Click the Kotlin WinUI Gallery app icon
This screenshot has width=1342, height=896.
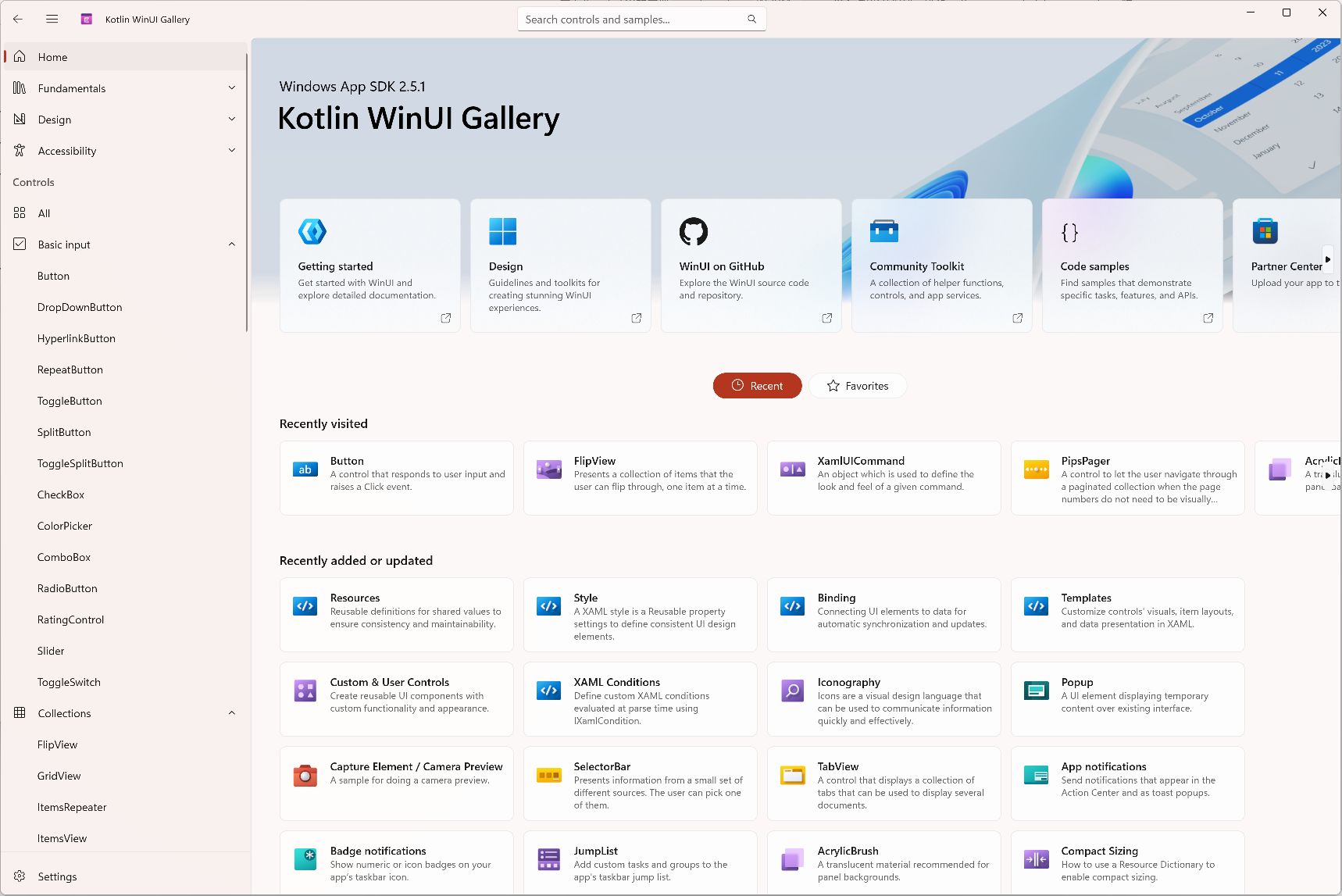[87, 19]
